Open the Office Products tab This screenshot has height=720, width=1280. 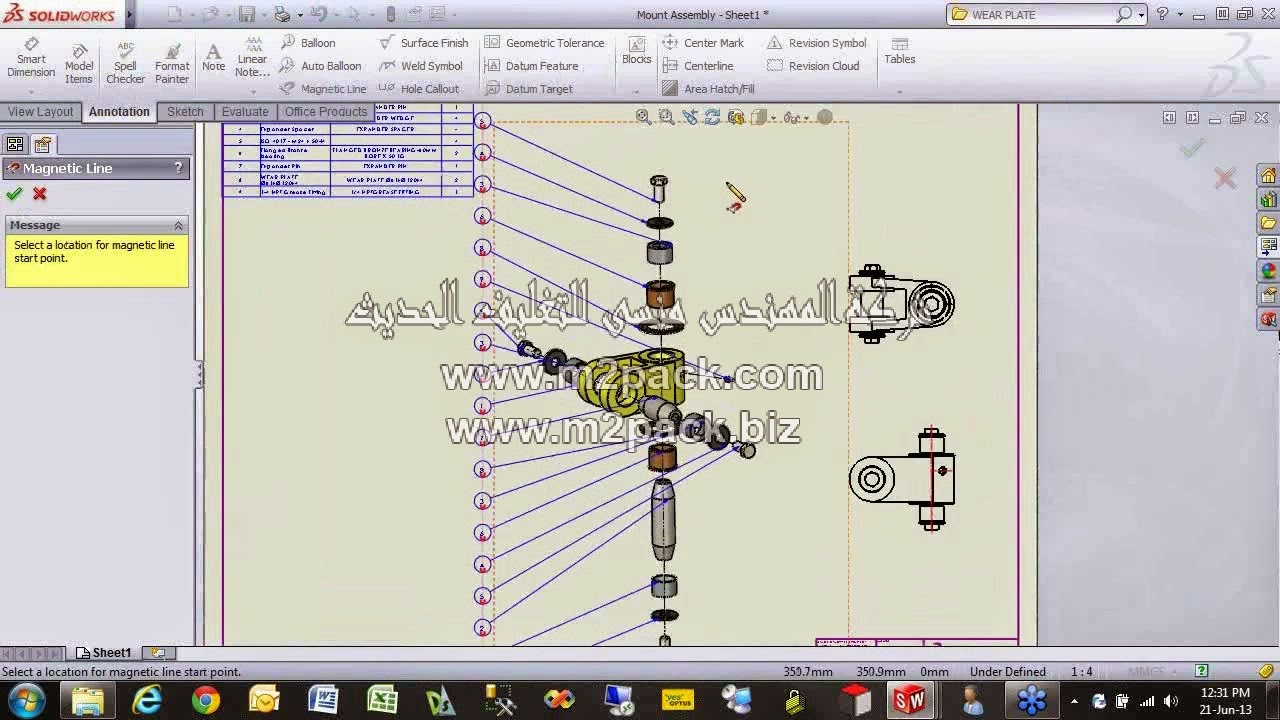(x=326, y=112)
